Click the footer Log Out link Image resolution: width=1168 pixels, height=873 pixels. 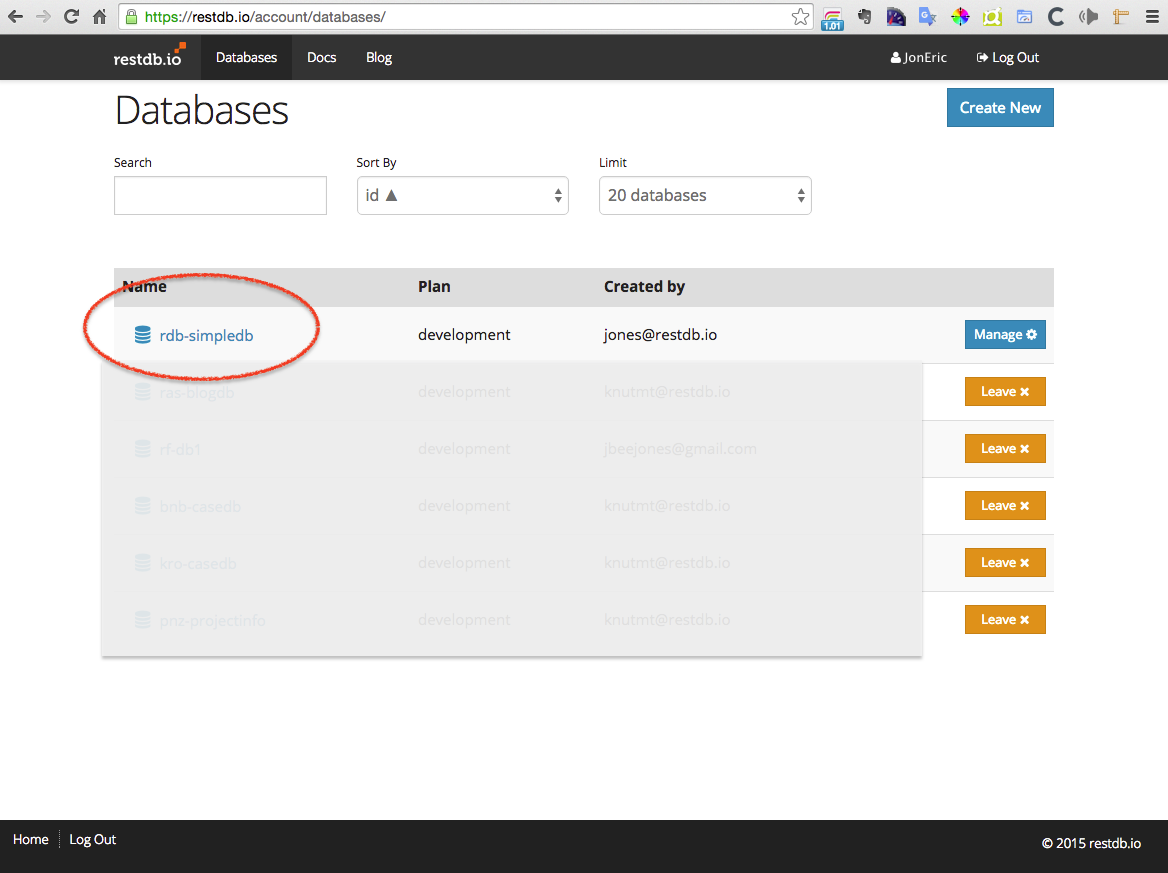(x=92, y=839)
